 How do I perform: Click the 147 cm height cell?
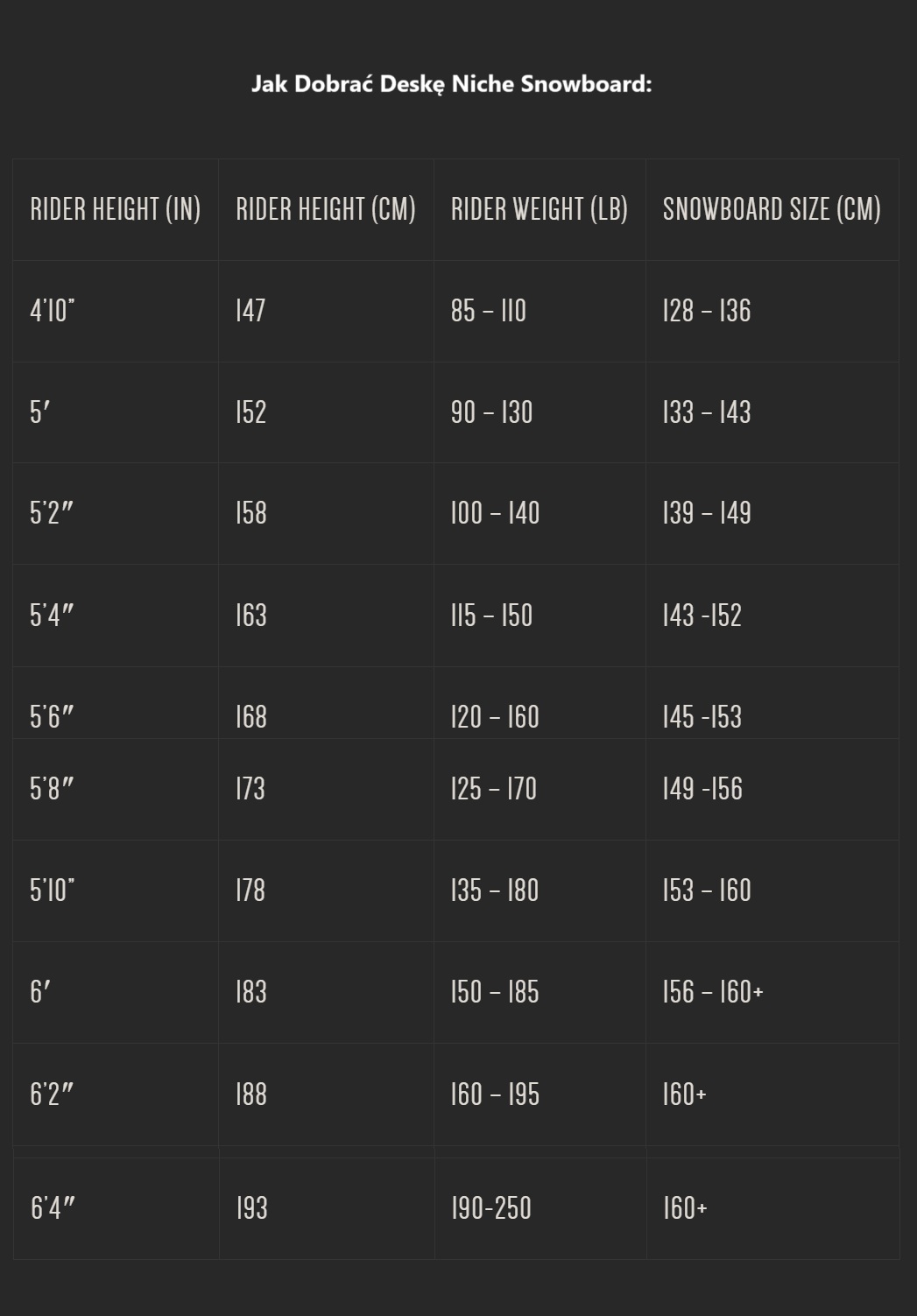[250, 311]
